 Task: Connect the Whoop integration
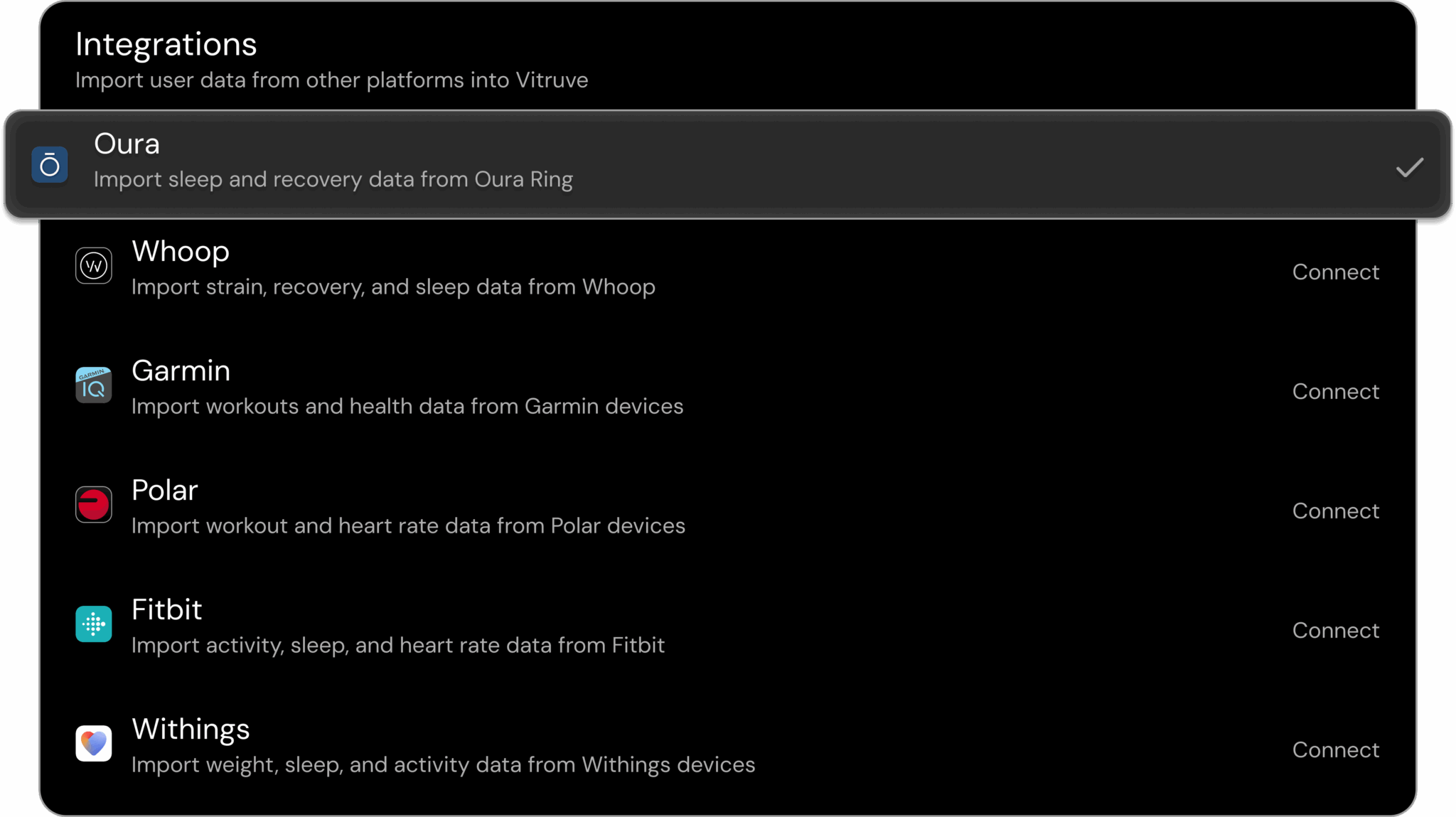[x=1335, y=272]
